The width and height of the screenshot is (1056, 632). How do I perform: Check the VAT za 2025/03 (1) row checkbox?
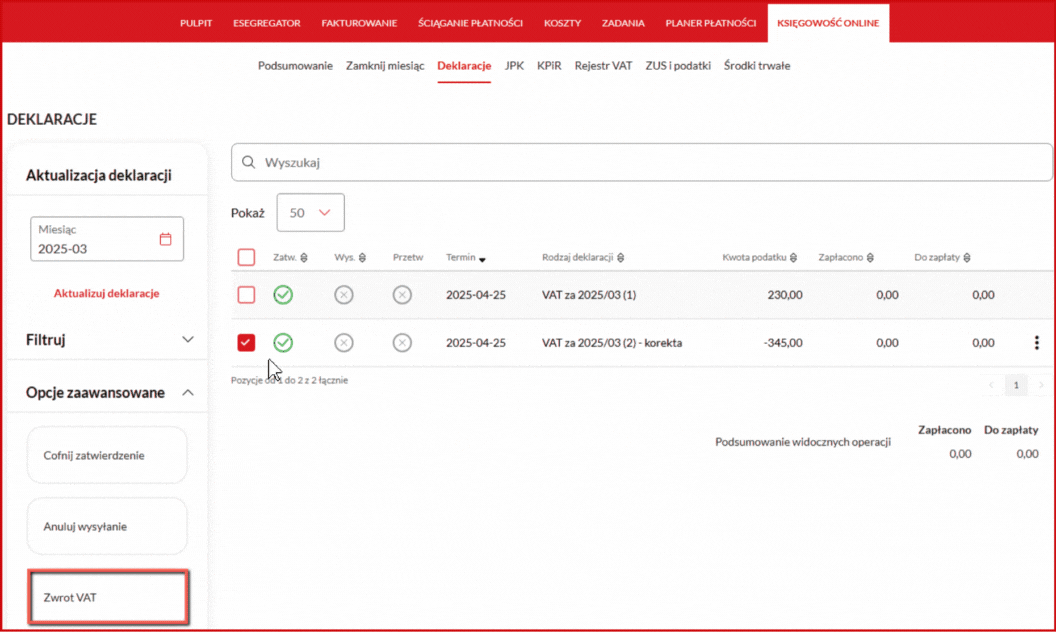coord(246,295)
